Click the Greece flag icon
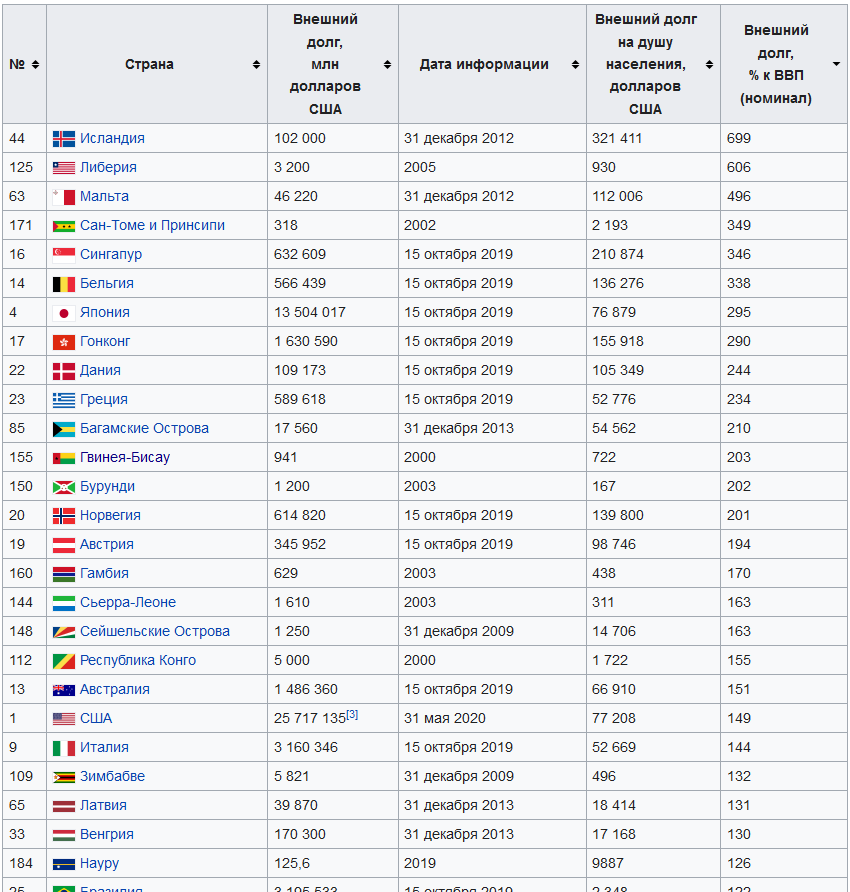This screenshot has width=850, height=892. [64, 400]
